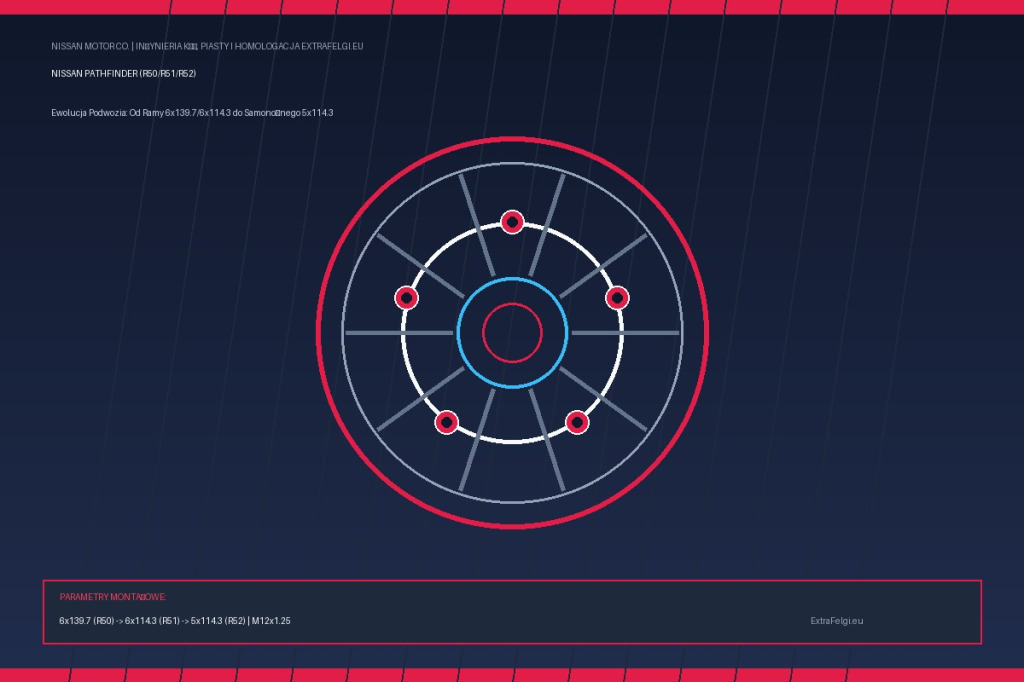1024x682 pixels.
Task: Click the lower-right bolt hole on the wheel
Action: click(577, 422)
